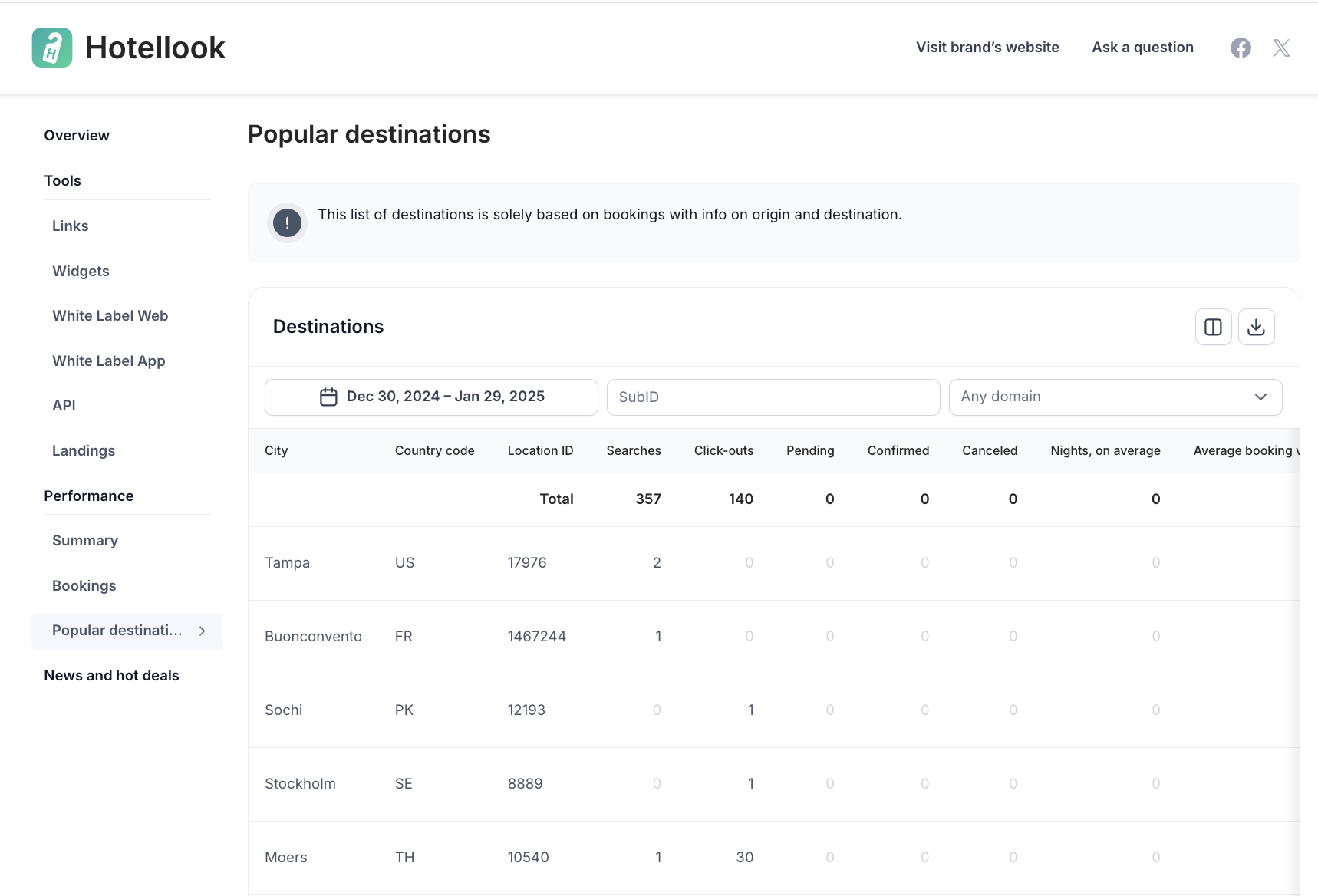This screenshot has width=1318, height=896.
Task: Click Location ID 17976
Action: [x=527, y=563]
